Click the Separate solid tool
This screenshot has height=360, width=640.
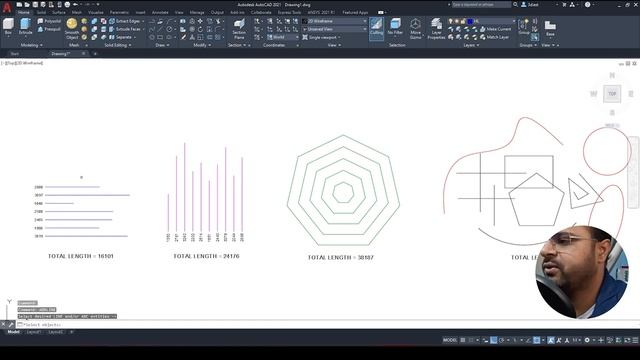(121, 37)
